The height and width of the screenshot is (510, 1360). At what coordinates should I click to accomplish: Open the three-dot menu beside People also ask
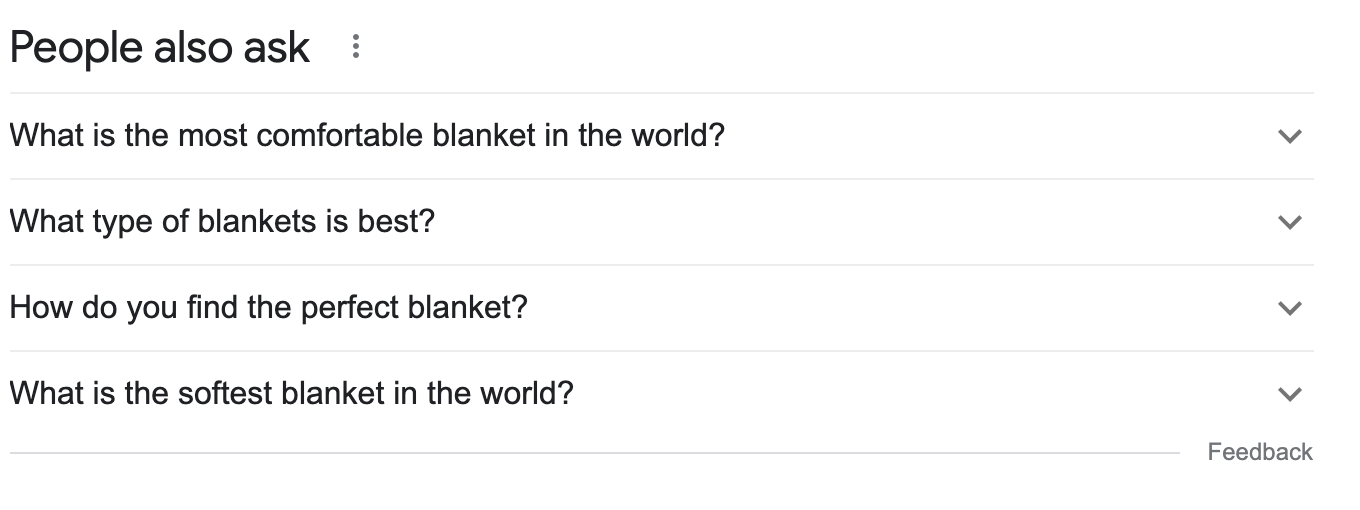pos(356,47)
